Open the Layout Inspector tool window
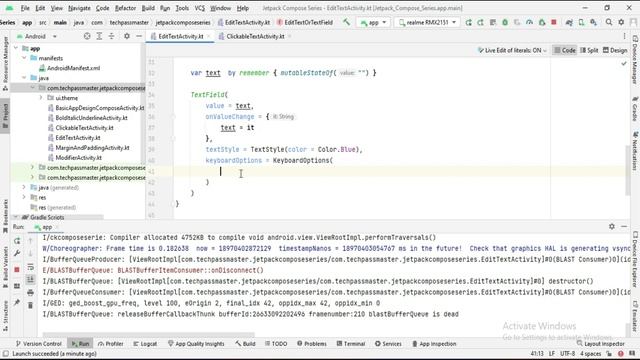640x360 pixels. click(600, 344)
